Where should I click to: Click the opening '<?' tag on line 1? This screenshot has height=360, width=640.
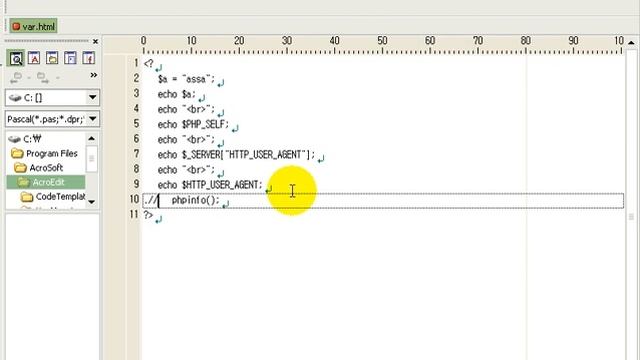coord(149,64)
